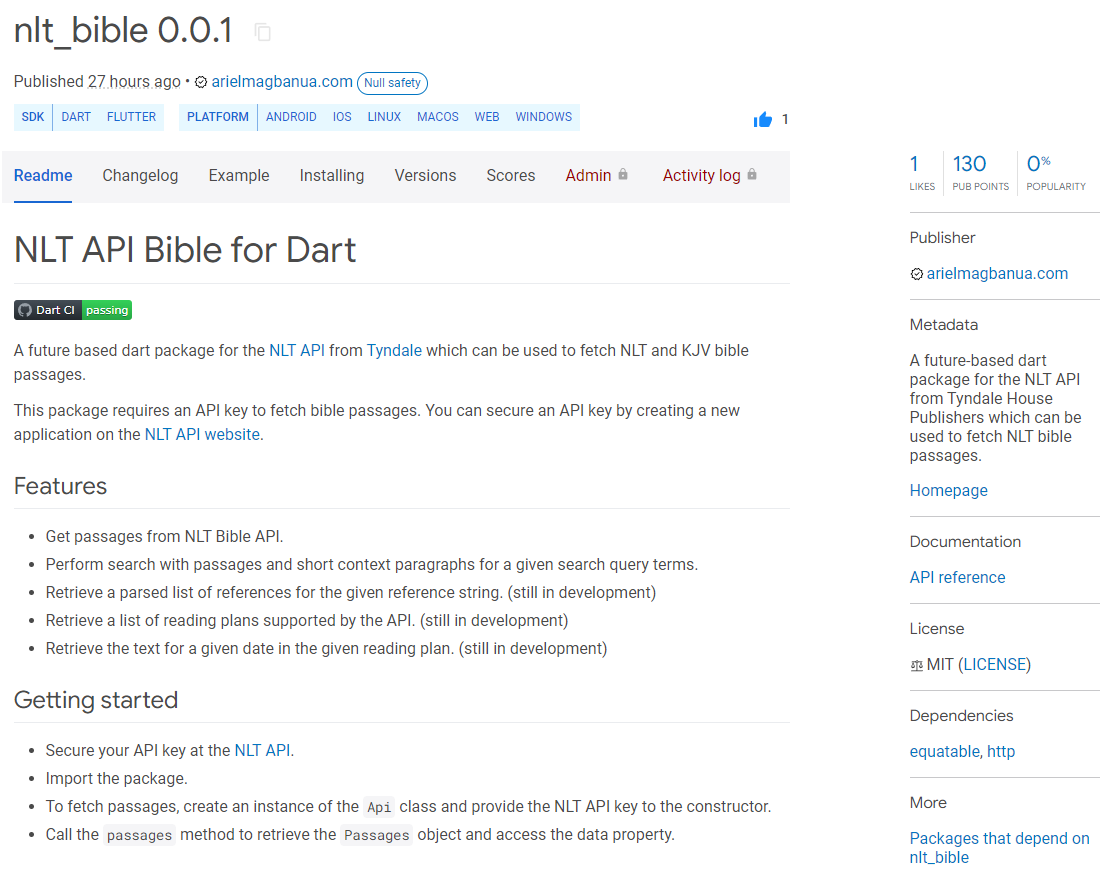Click the like count number beside thumbs-up
The width and height of the screenshot is (1109, 870).
(x=785, y=120)
